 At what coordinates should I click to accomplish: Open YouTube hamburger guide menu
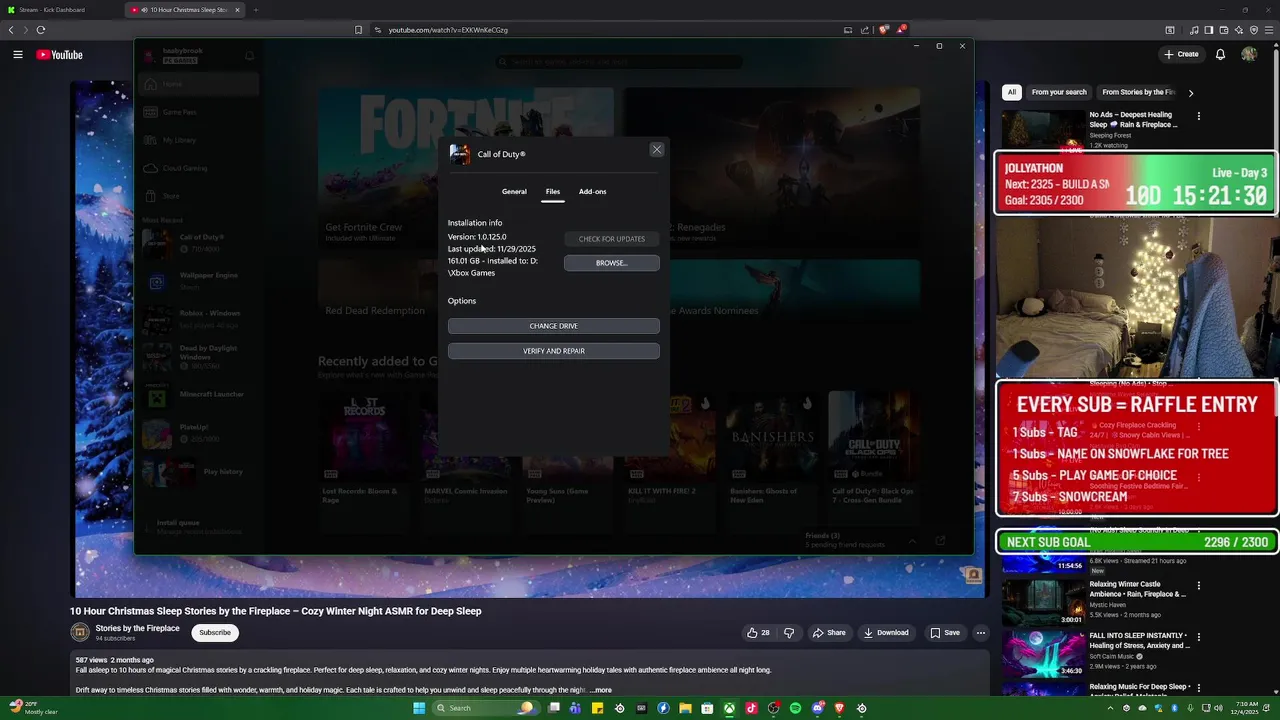tap(18, 55)
